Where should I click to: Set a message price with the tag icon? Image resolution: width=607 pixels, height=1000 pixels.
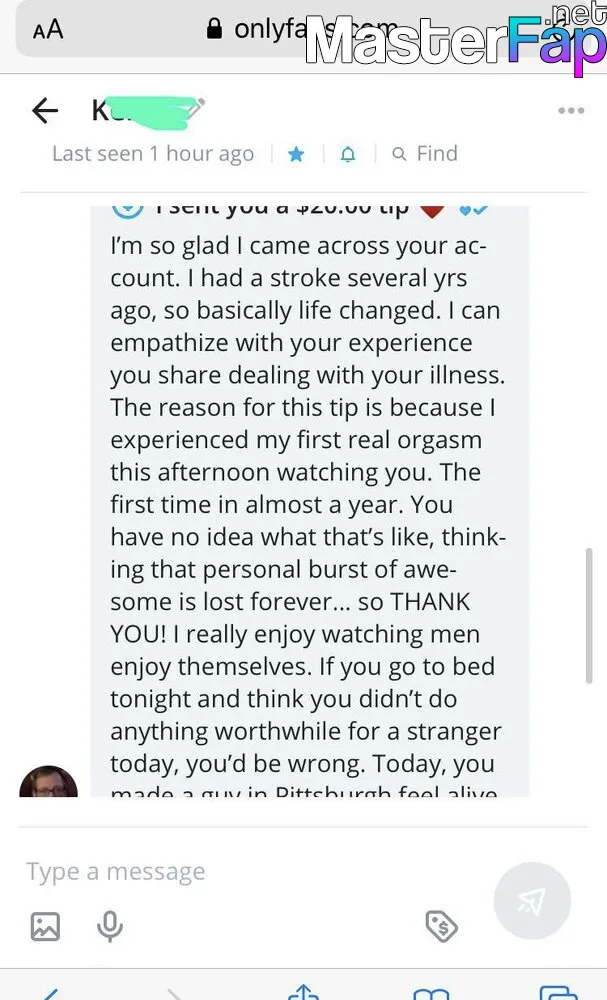click(x=441, y=925)
